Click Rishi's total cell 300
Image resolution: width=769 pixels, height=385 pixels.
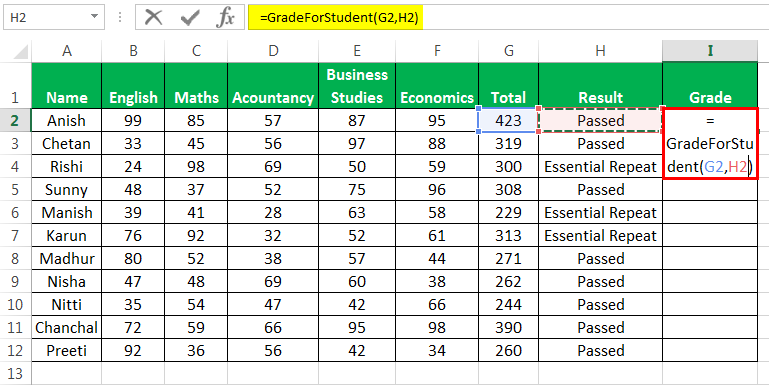pos(508,166)
